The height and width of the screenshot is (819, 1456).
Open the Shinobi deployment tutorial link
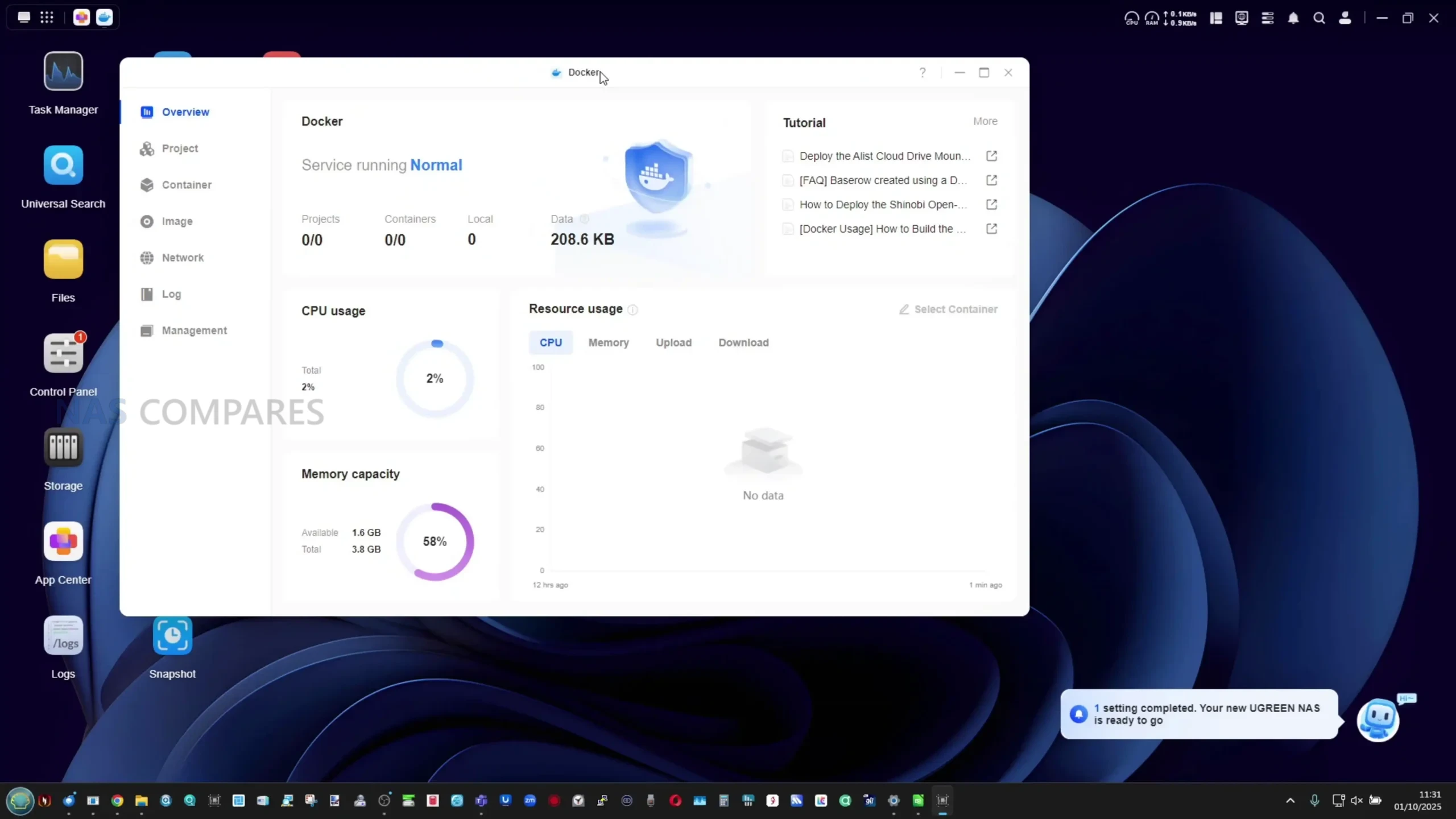coord(883,205)
